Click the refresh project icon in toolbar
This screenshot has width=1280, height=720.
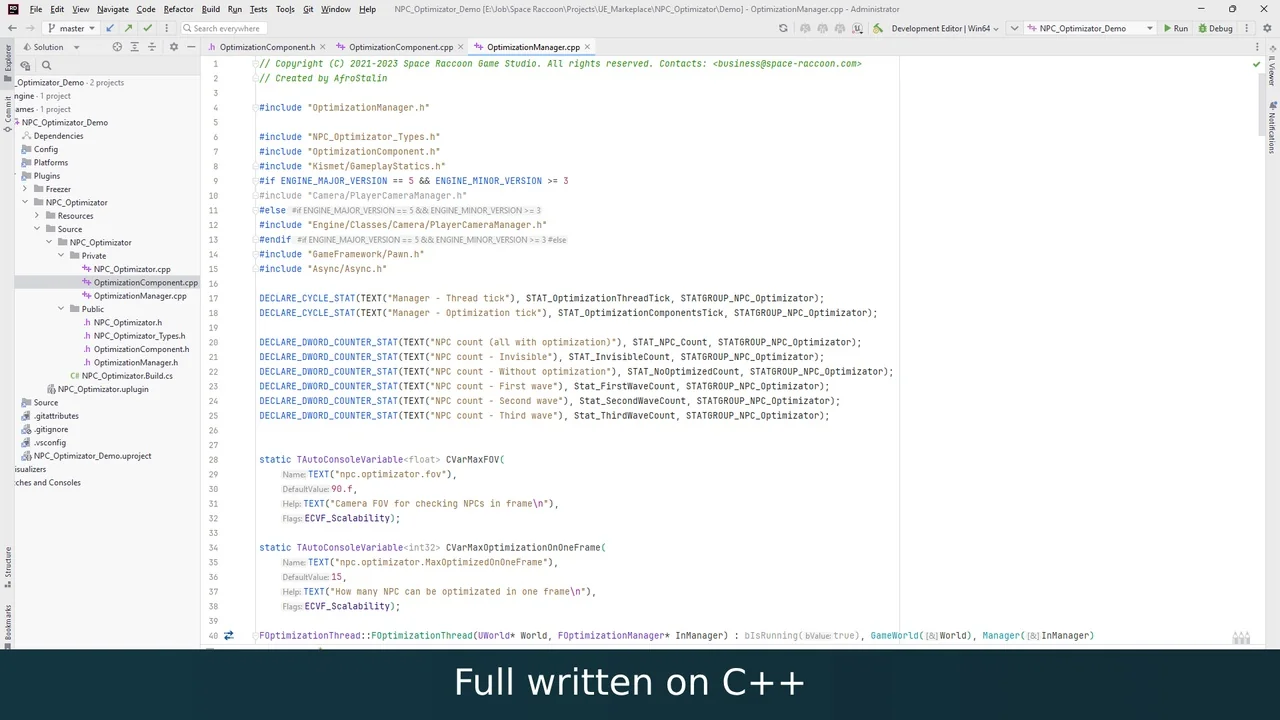(x=783, y=28)
